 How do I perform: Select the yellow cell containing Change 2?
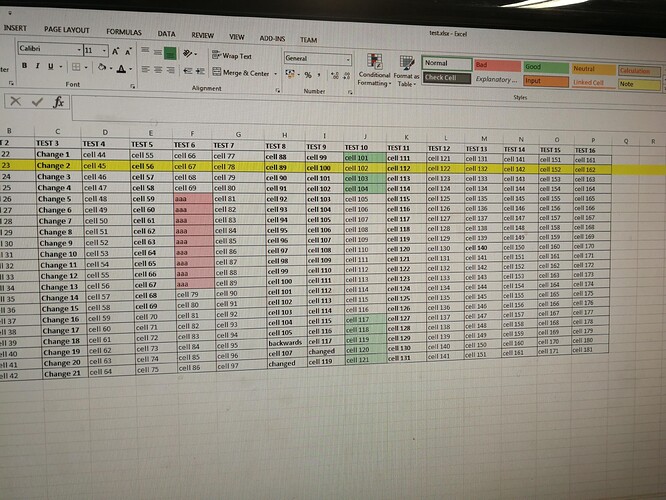pos(54,167)
